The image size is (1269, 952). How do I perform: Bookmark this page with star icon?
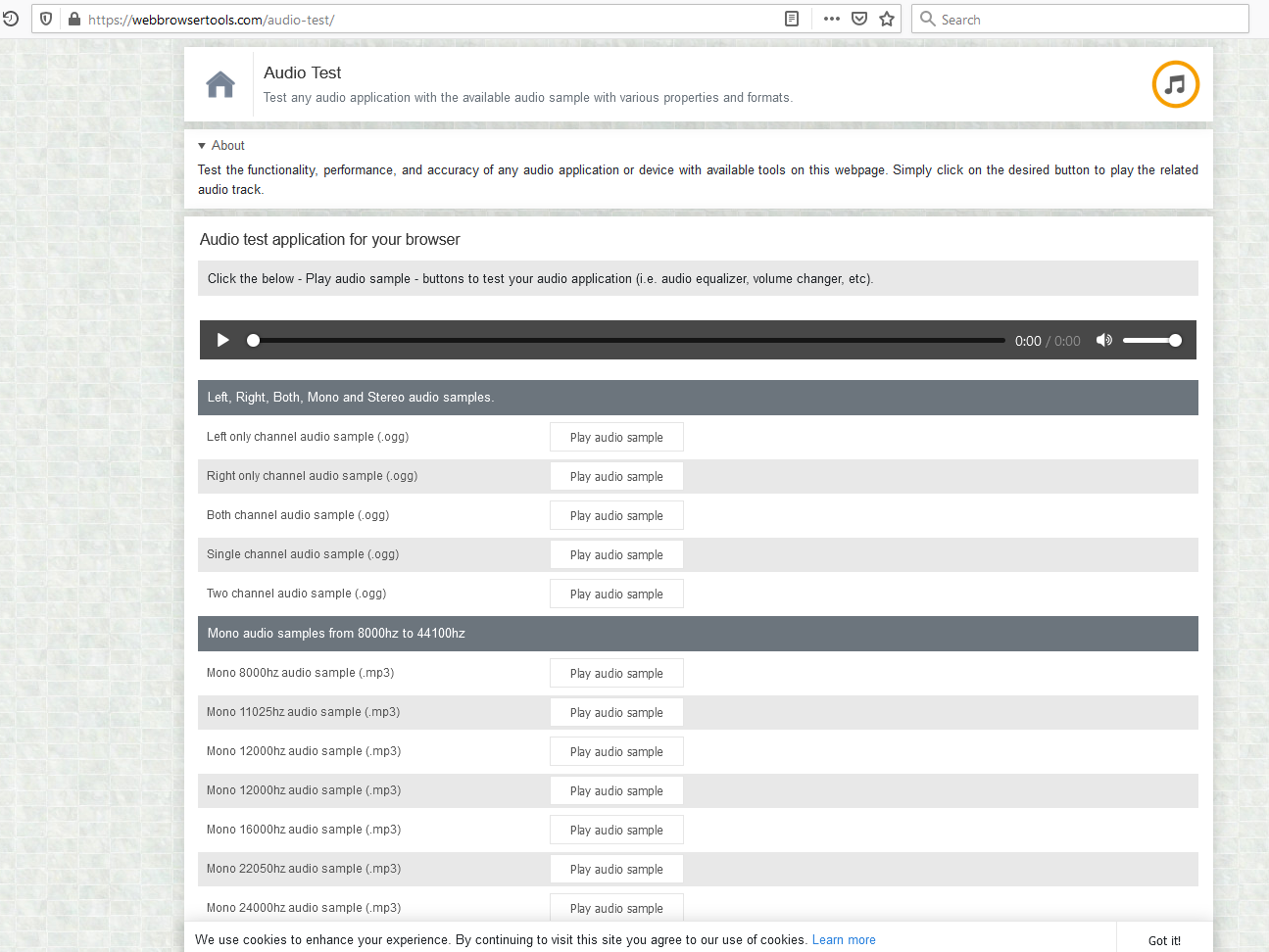pos(887,19)
